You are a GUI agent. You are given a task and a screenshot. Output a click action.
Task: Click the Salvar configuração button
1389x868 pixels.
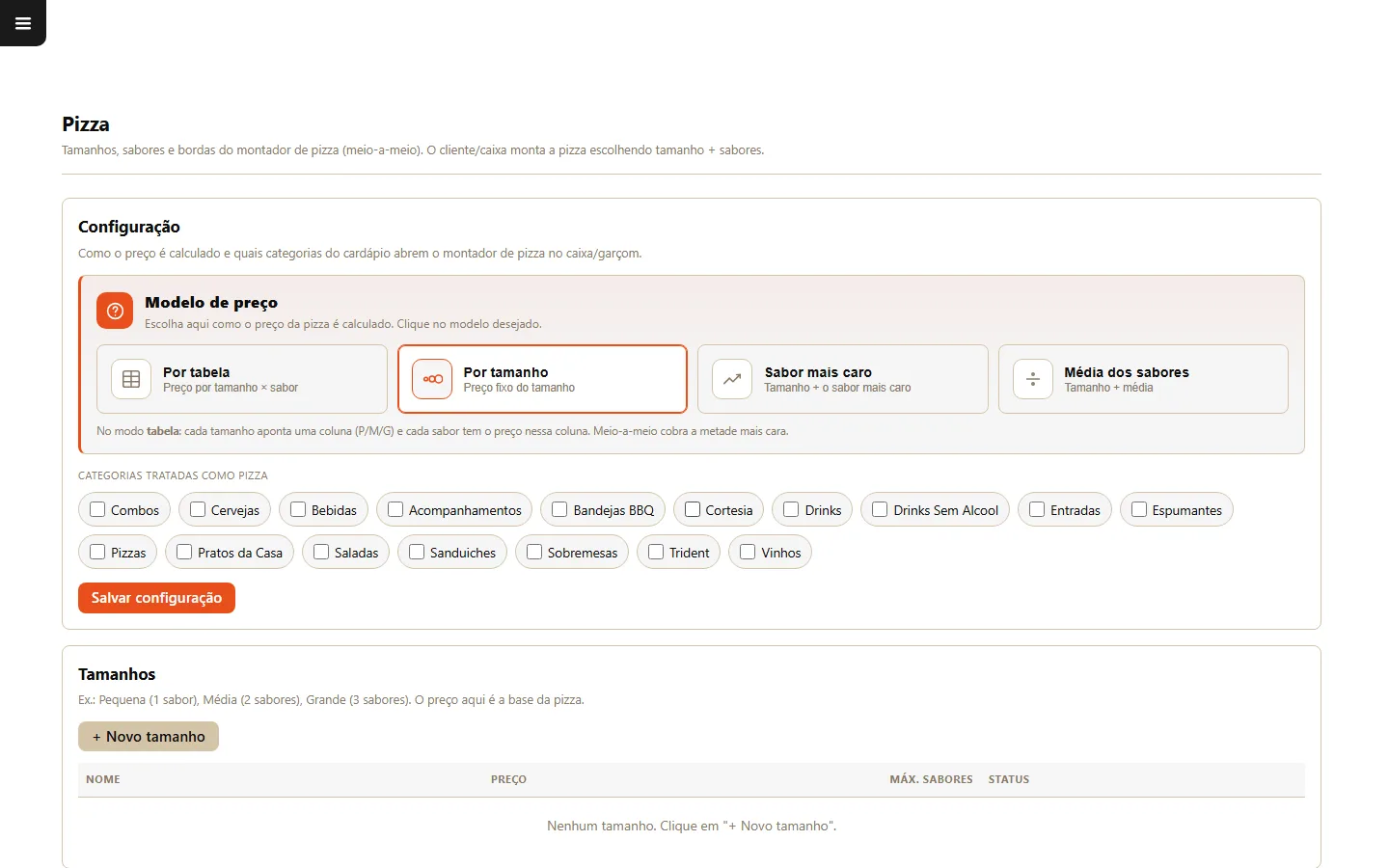156,598
